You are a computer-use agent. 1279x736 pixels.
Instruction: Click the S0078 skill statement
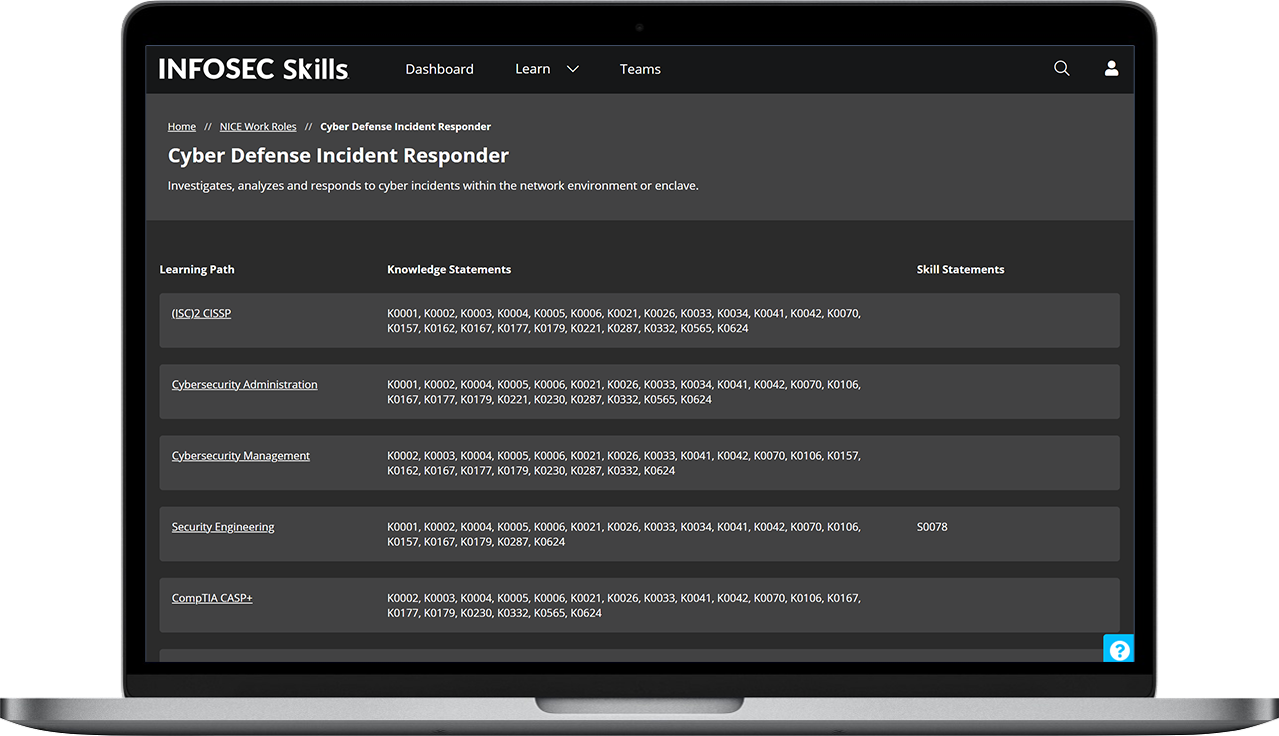(932, 526)
